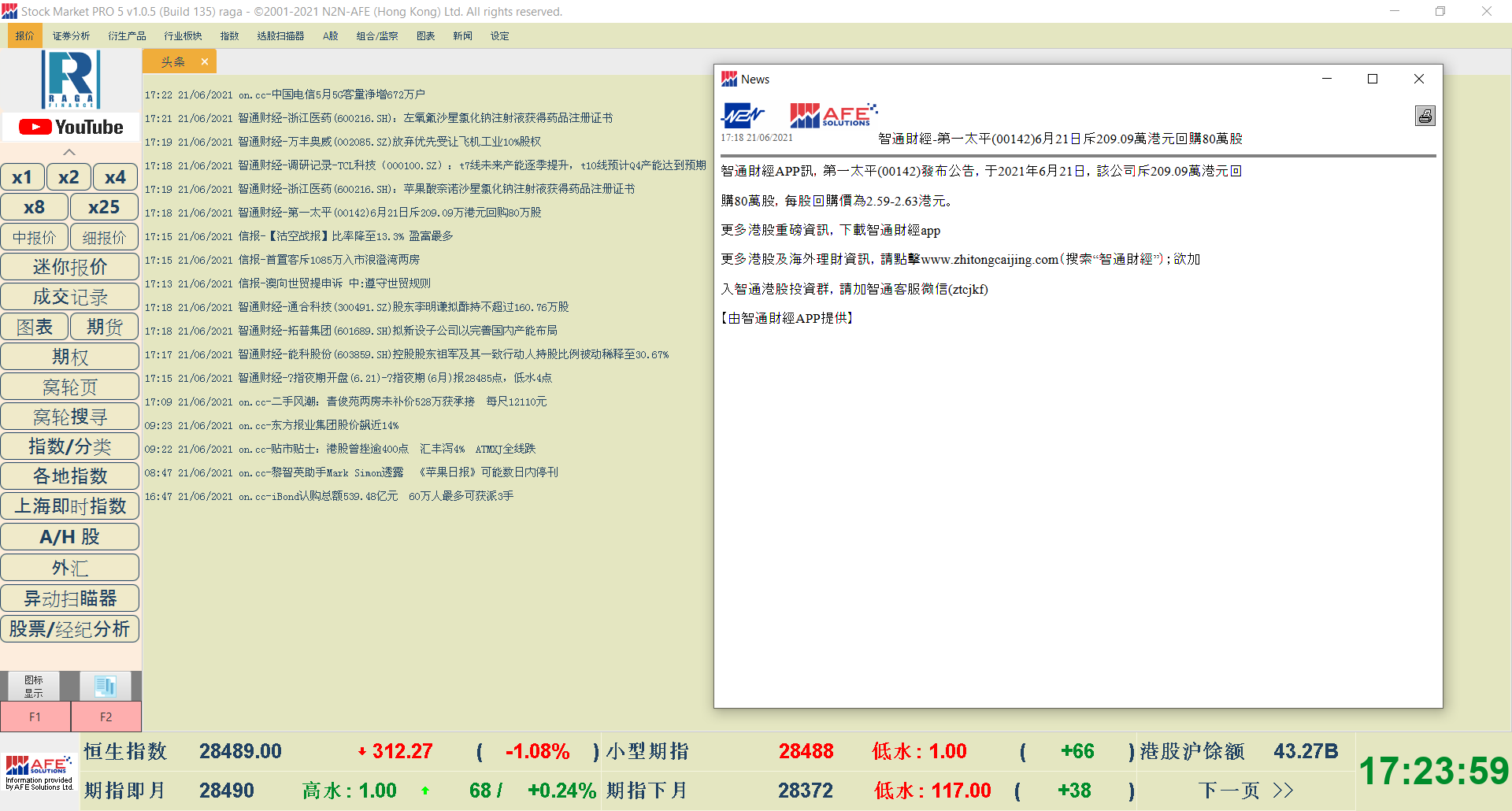
Task: Click the N2N logo in News window
Action: (x=742, y=115)
